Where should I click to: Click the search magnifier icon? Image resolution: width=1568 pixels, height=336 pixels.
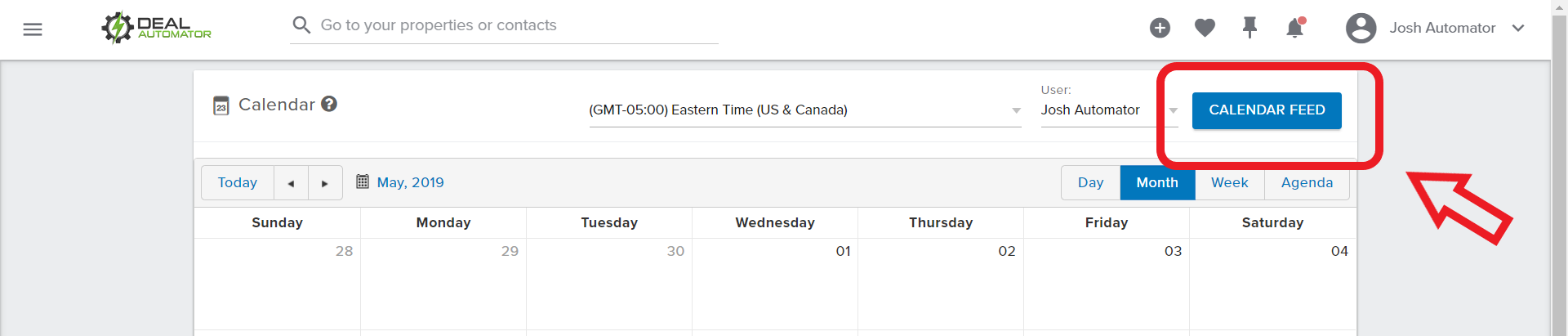tap(301, 25)
